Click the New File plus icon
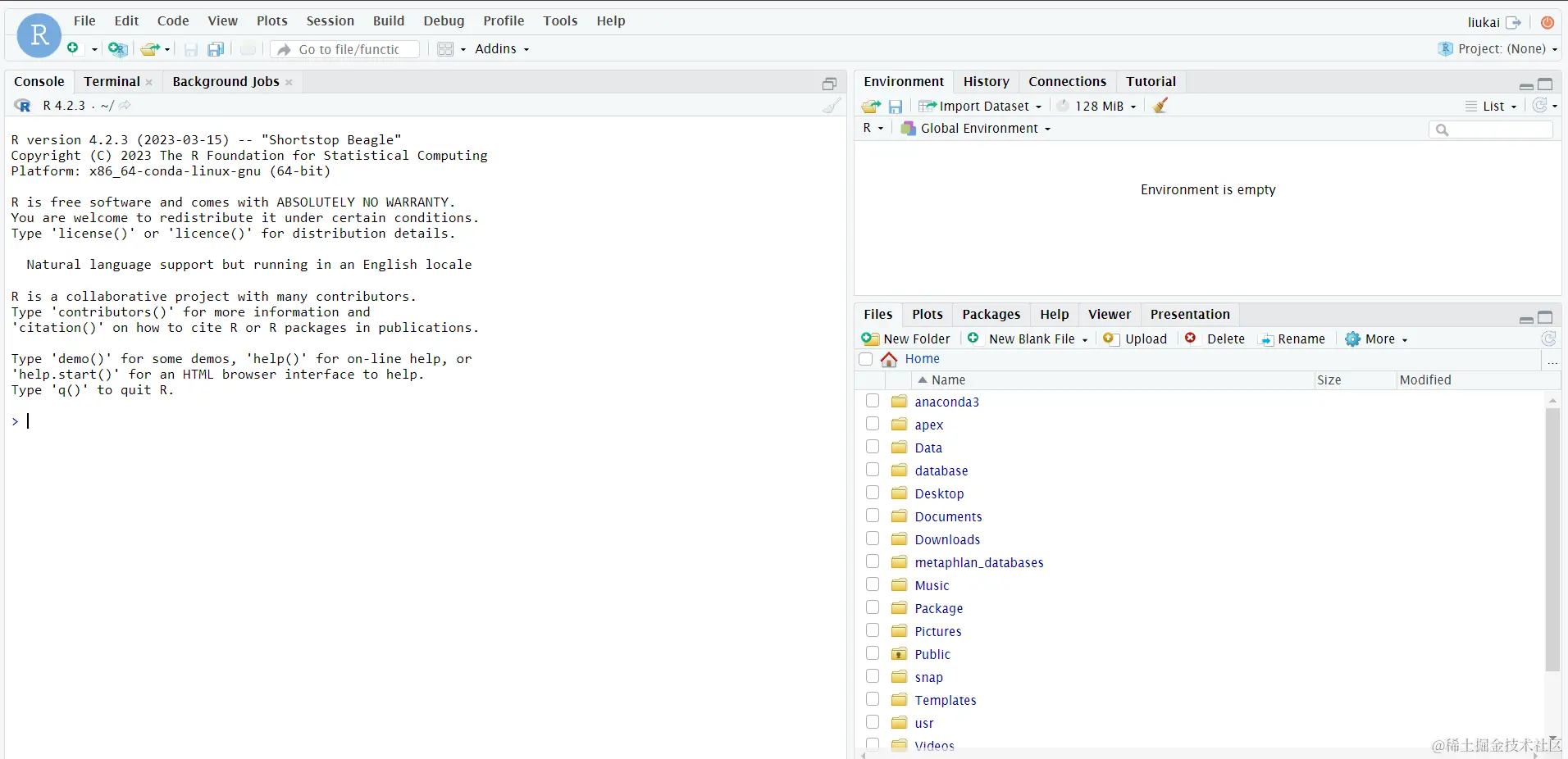The height and width of the screenshot is (759, 1568). click(73, 48)
